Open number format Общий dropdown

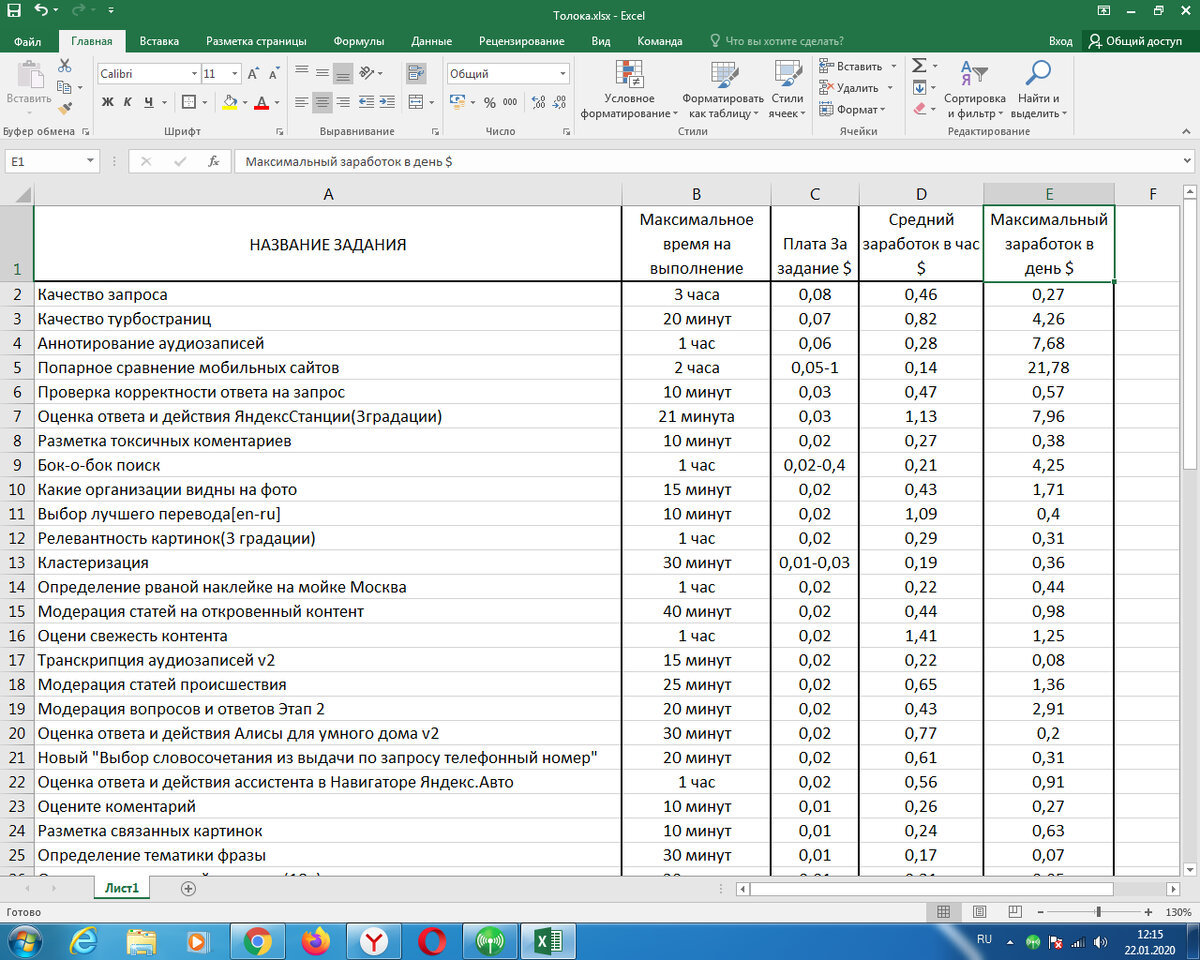pyautogui.click(x=563, y=74)
